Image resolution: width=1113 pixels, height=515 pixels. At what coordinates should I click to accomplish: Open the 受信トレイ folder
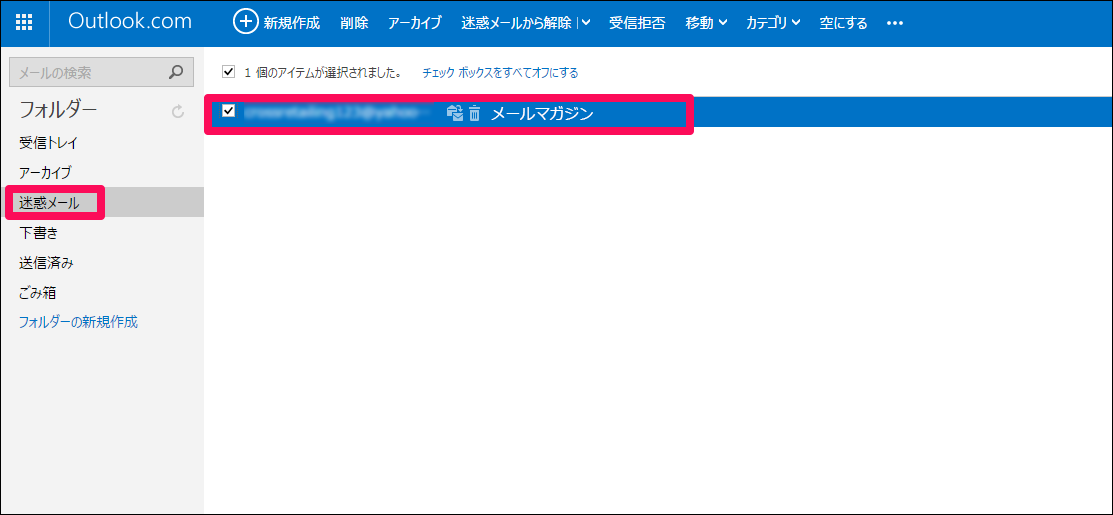point(48,143)
